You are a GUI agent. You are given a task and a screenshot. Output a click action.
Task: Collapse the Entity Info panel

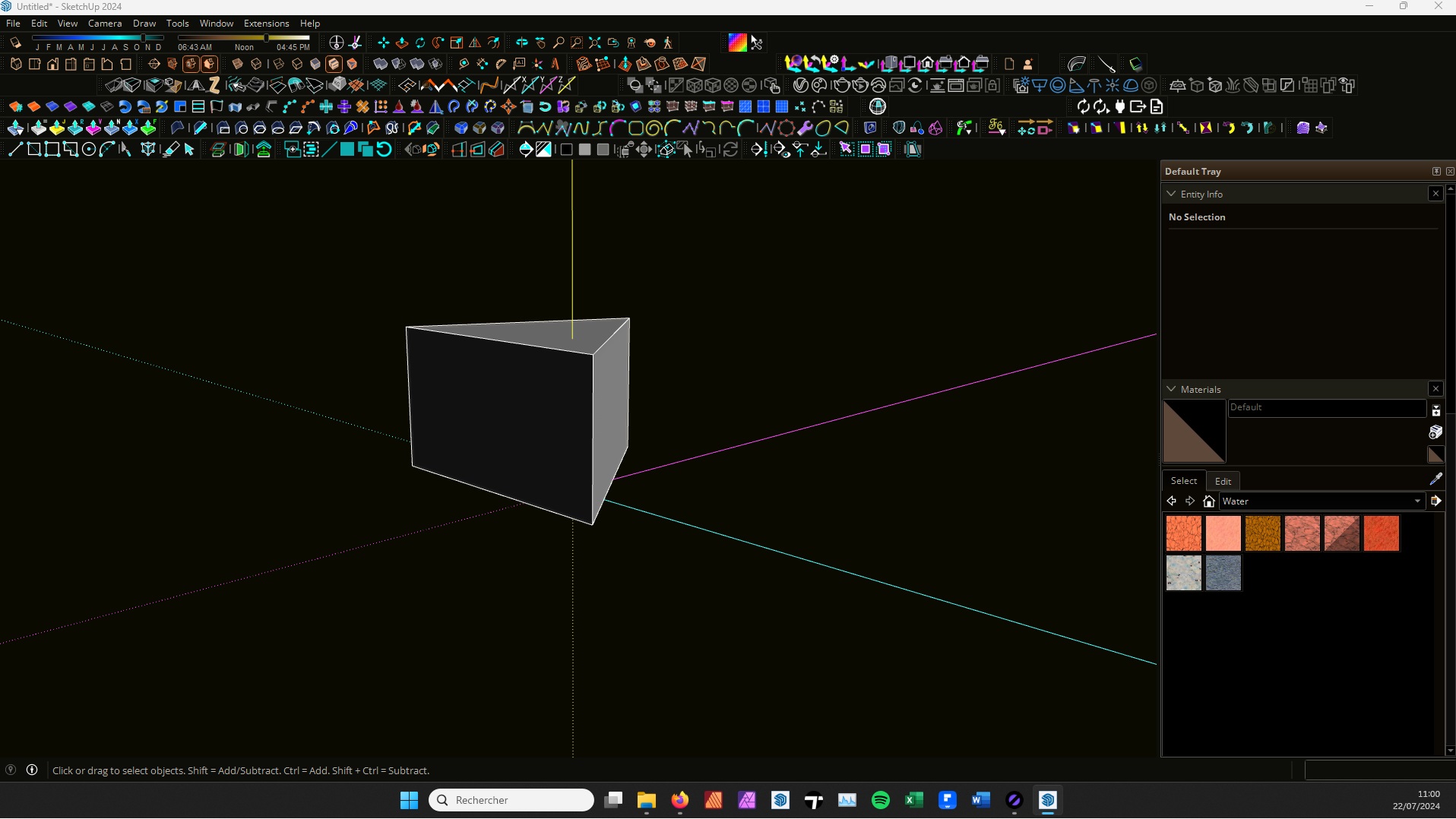pos(1171,194)
